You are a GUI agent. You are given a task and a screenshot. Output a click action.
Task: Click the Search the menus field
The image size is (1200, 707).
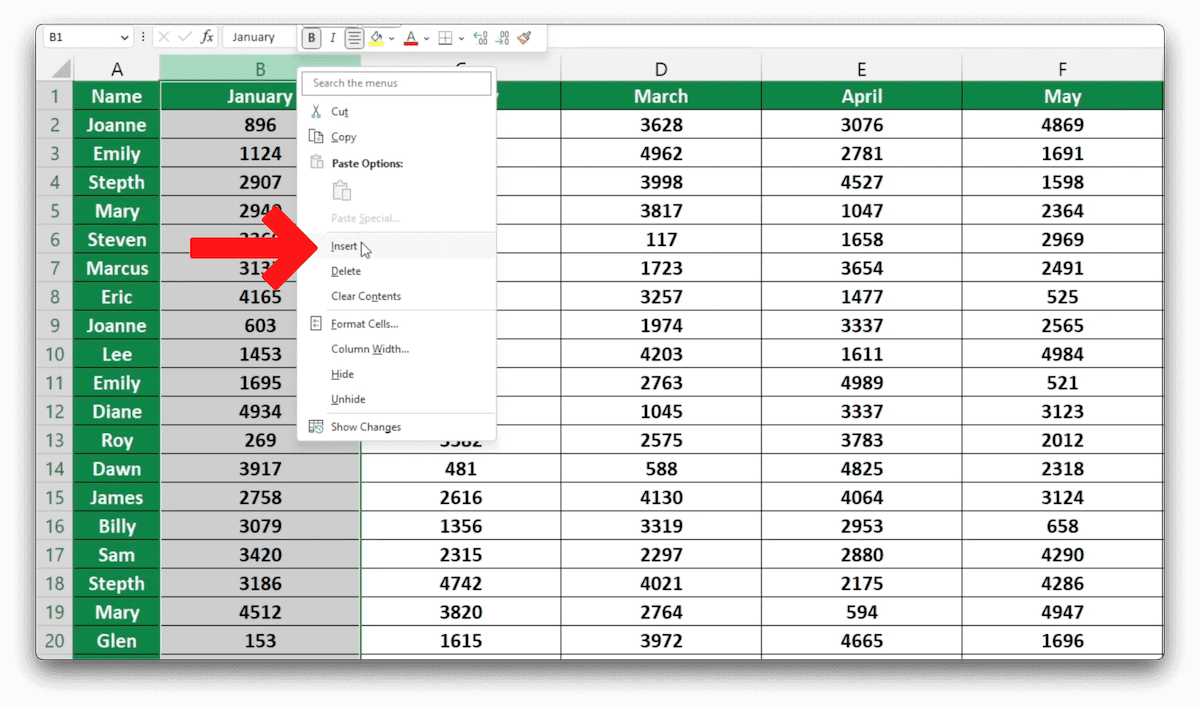click(x=396, y=84)
